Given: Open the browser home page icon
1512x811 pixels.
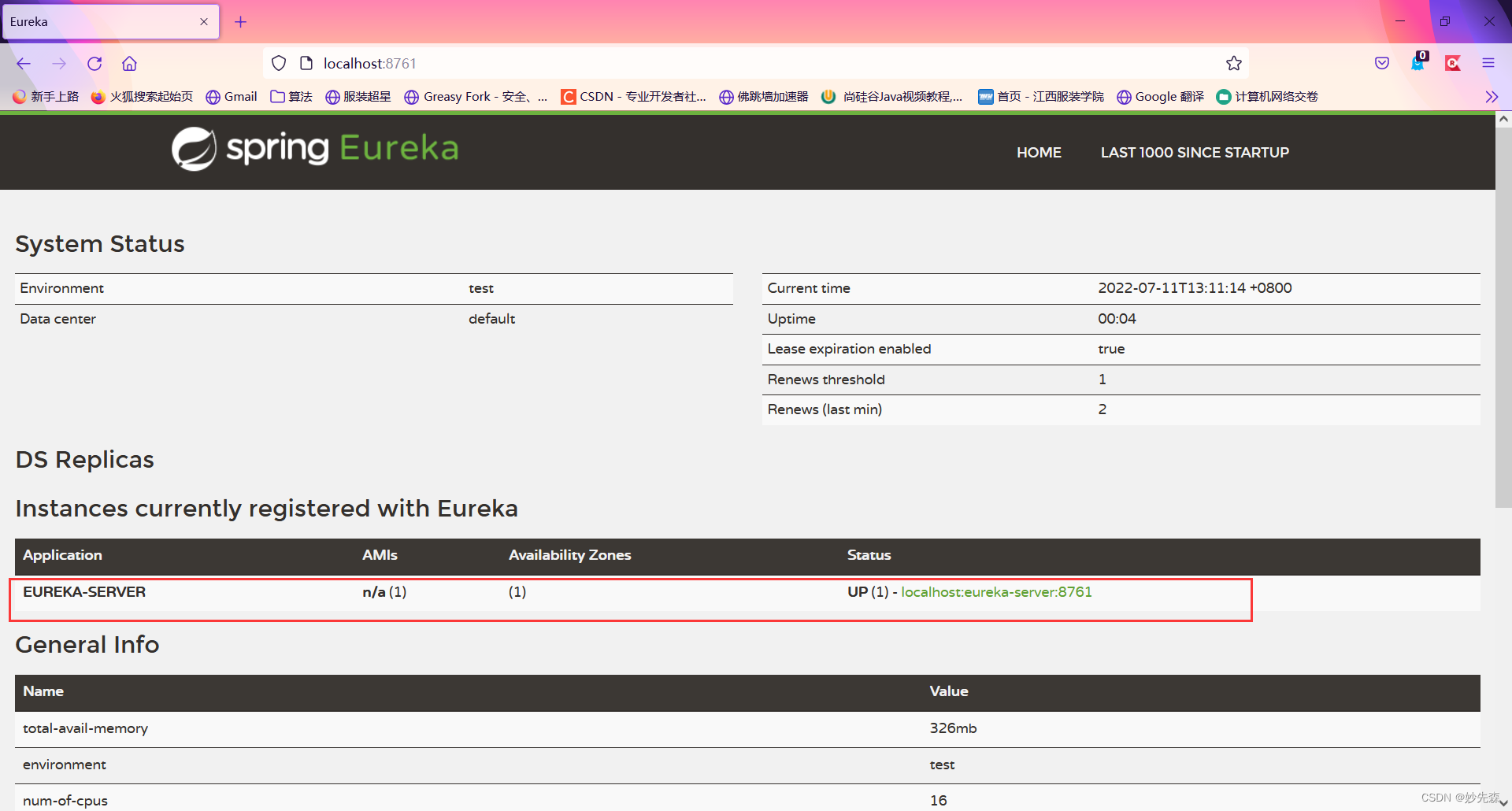Looking at the screenshot, I should click(130, 64).
